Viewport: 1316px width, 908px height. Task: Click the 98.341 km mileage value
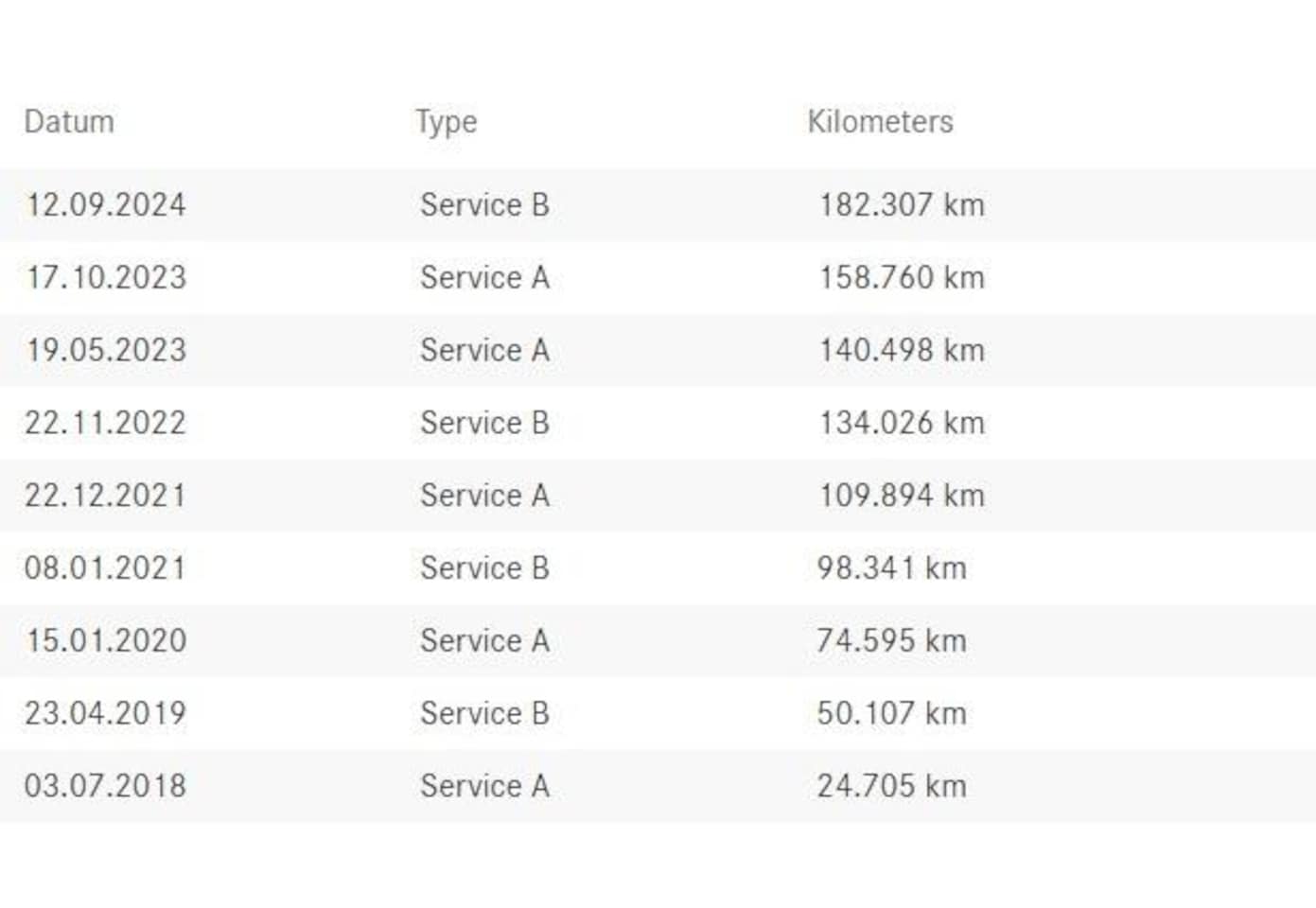(891, 568)
